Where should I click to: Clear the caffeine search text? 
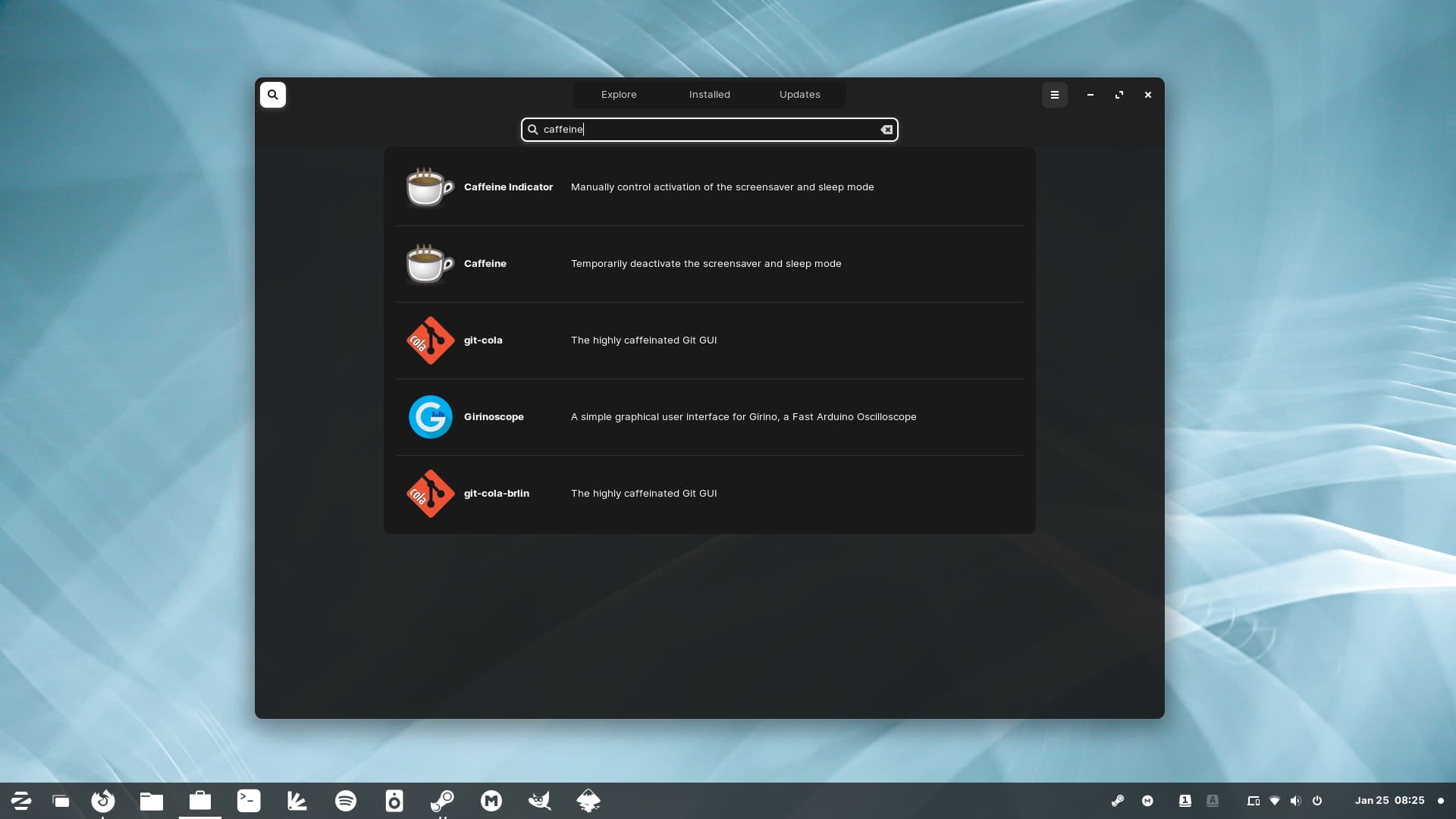[886, 130]
